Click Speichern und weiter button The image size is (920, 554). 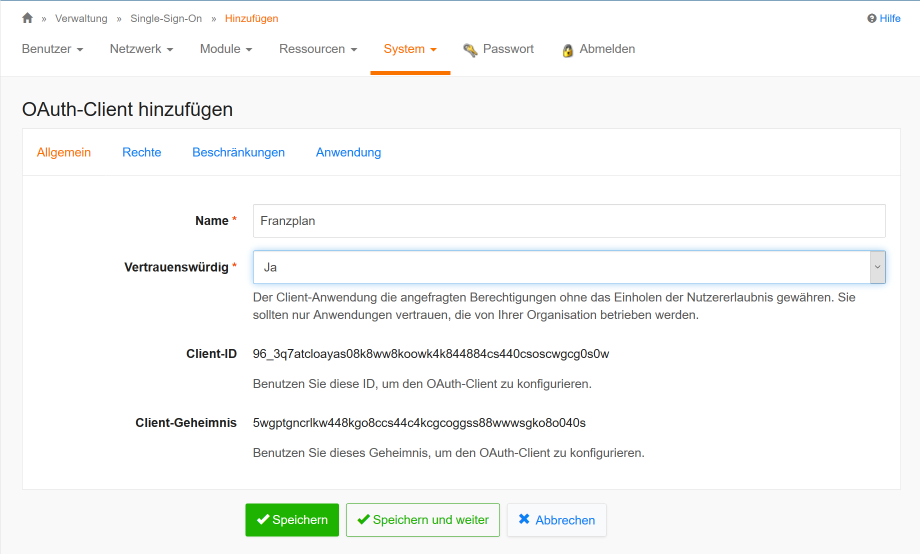[422, 520]
